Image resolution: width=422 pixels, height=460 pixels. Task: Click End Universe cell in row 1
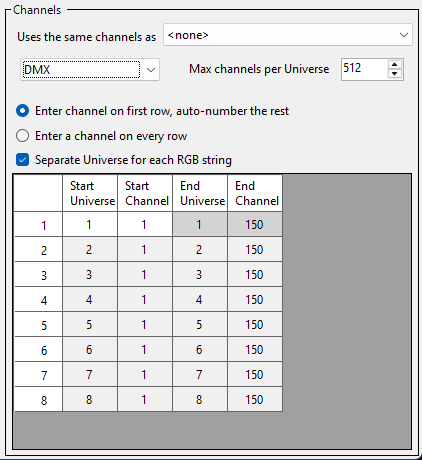coord(200,225)
